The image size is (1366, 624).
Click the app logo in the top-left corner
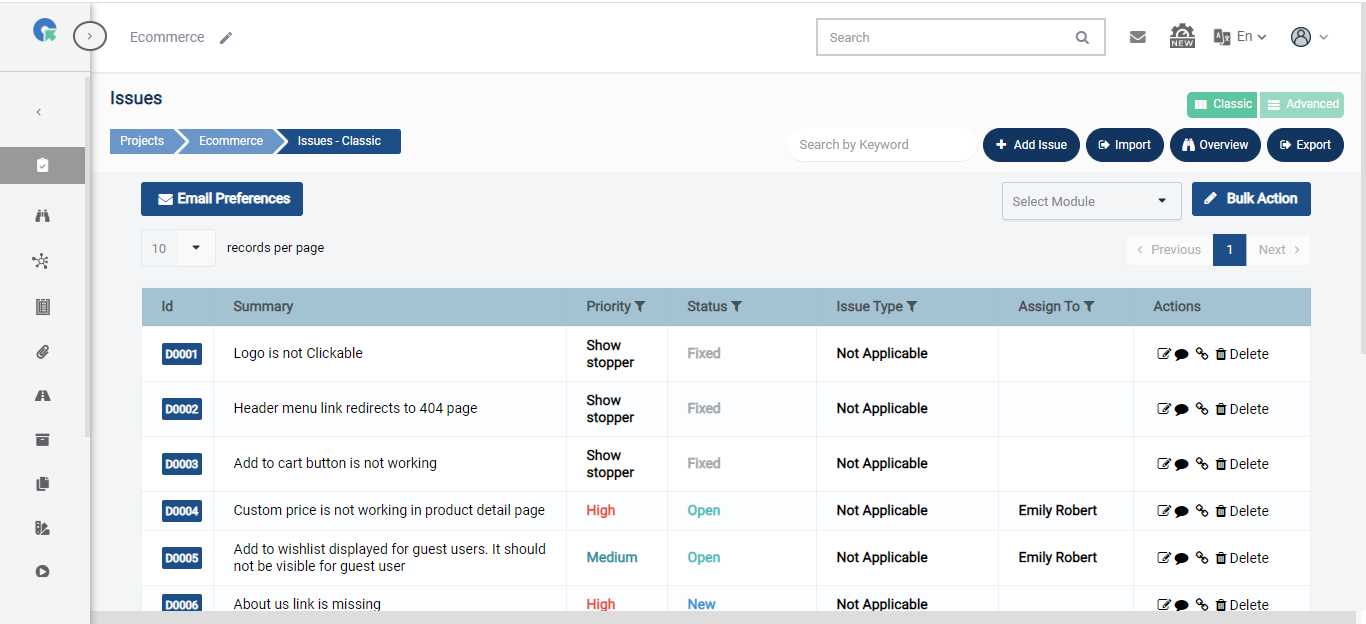(x=45, y=31)
